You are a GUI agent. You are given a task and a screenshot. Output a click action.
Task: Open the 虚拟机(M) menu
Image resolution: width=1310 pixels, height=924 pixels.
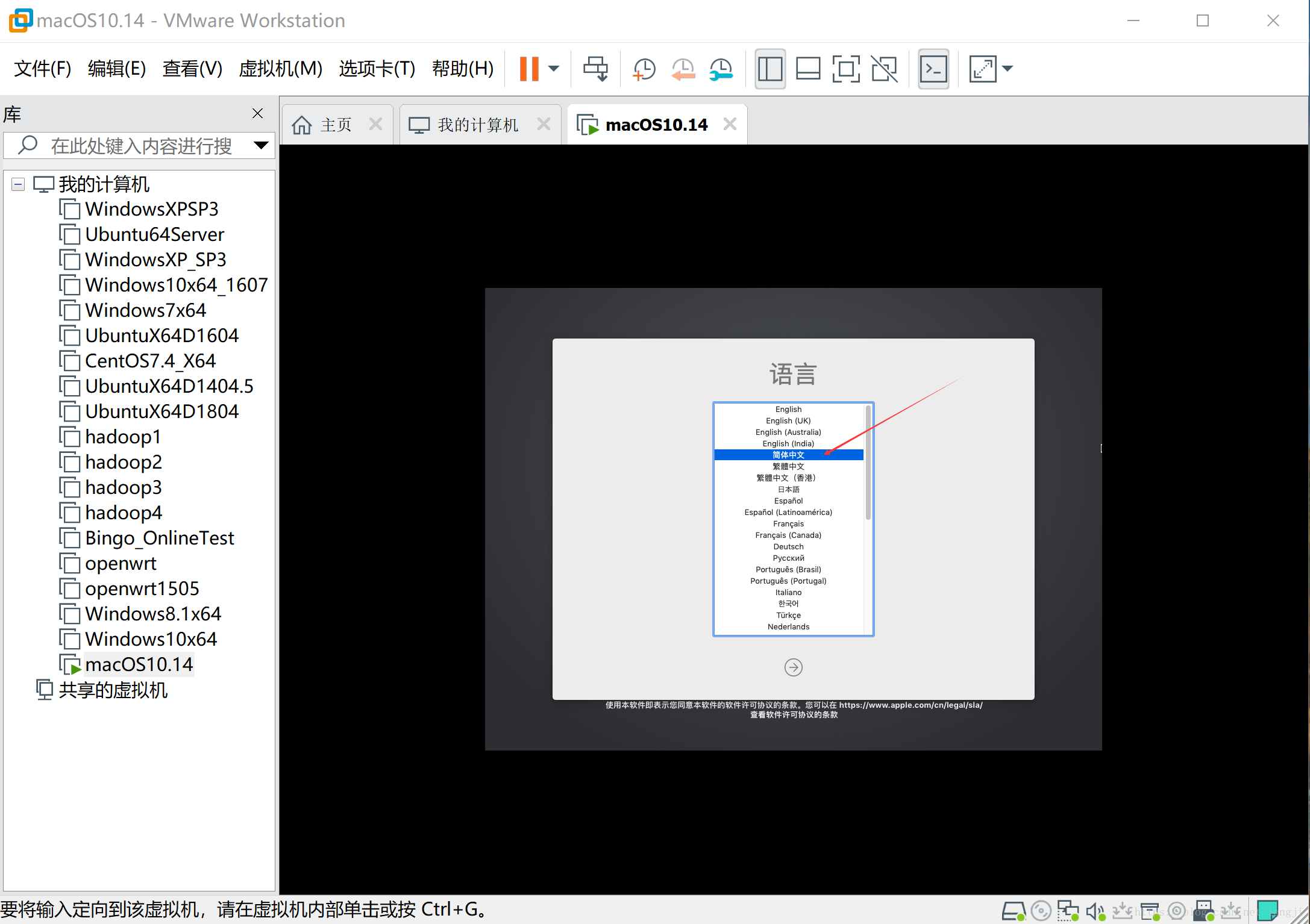(280, 69)
